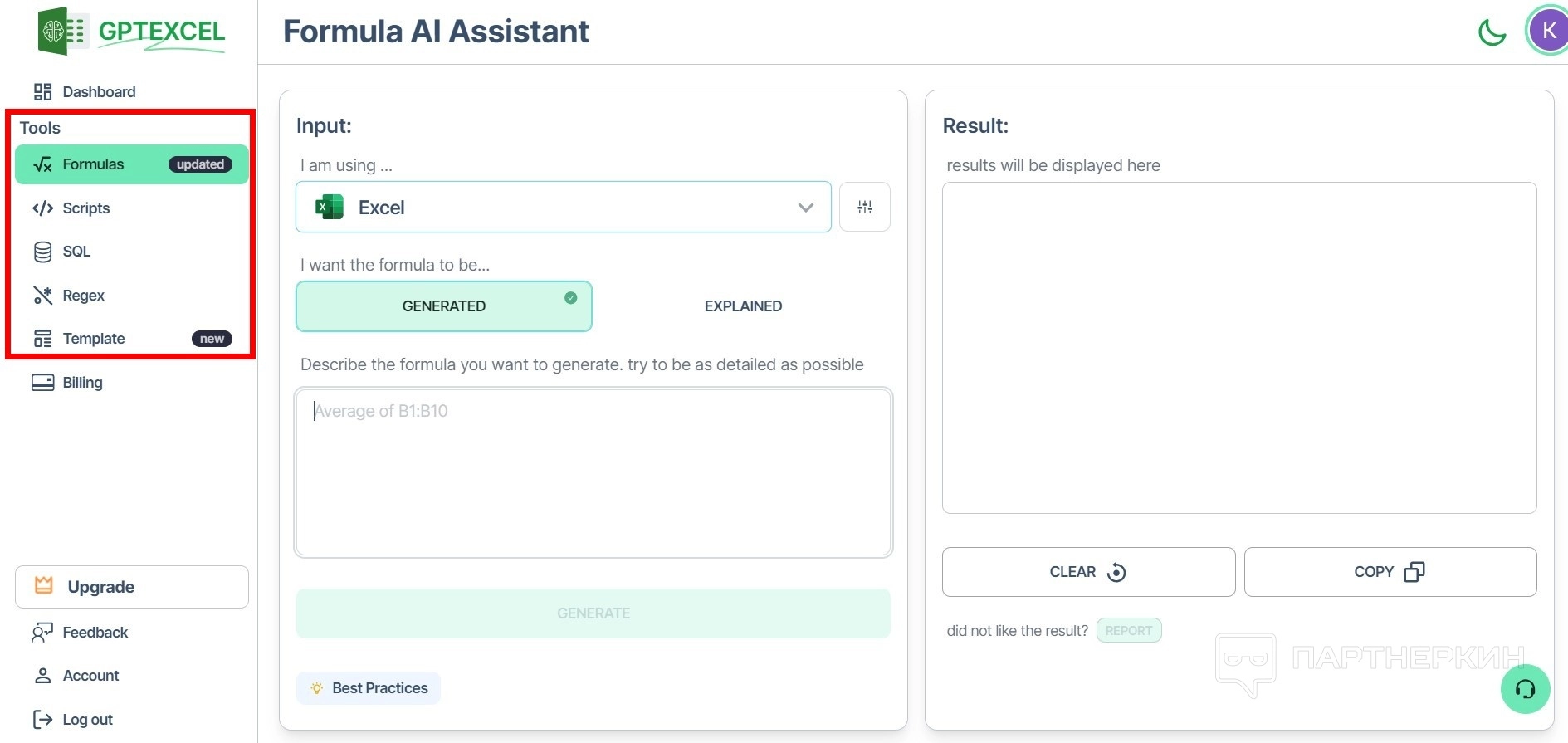Open the SQL tool
1568x743 pixels.
pyautogui.click(x=76, y=252)
